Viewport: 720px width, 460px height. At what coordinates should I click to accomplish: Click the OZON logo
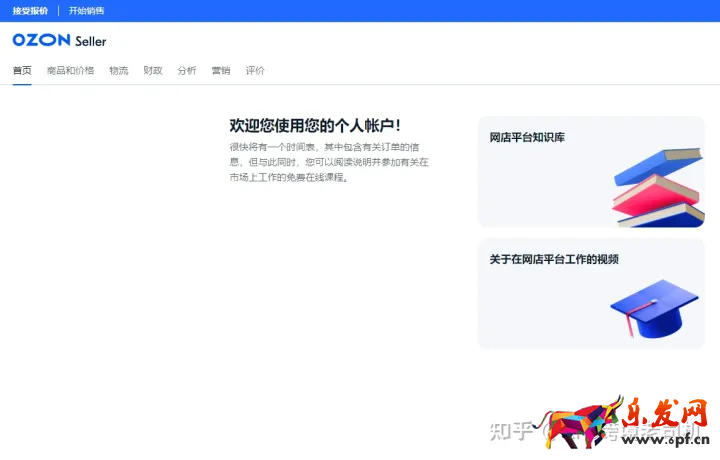click(41, 40)
